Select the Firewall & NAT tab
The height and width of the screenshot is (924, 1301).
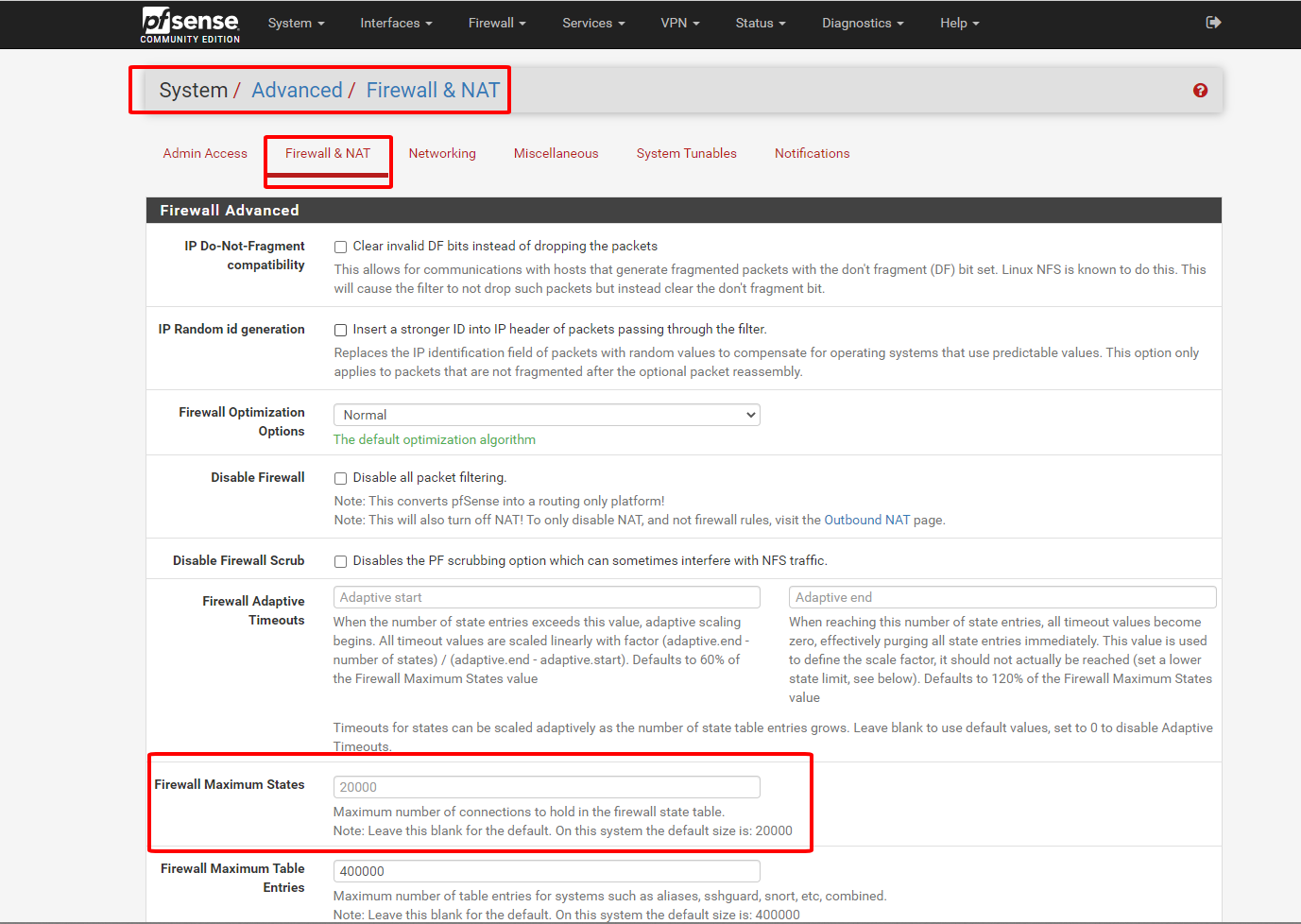point(328,153)
